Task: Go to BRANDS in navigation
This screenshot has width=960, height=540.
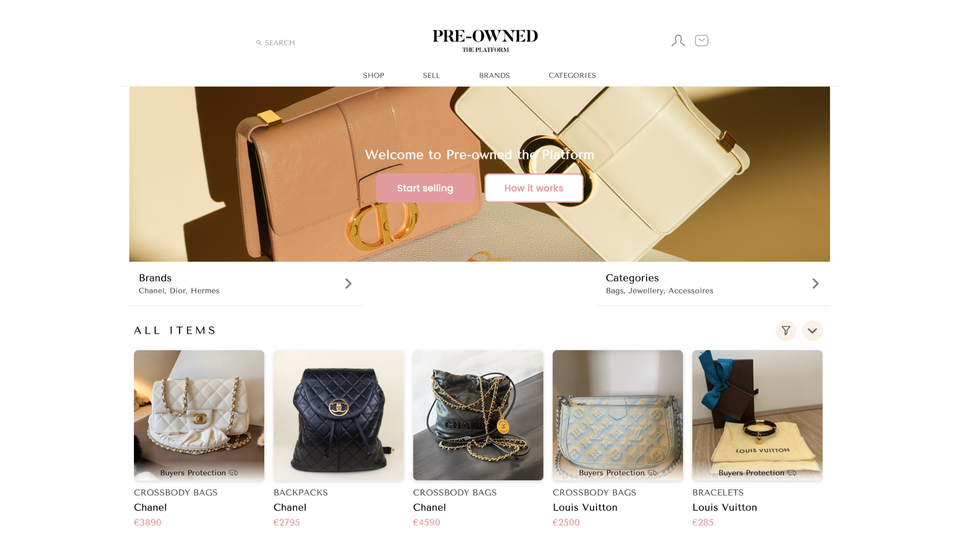Action: [494, 75]
